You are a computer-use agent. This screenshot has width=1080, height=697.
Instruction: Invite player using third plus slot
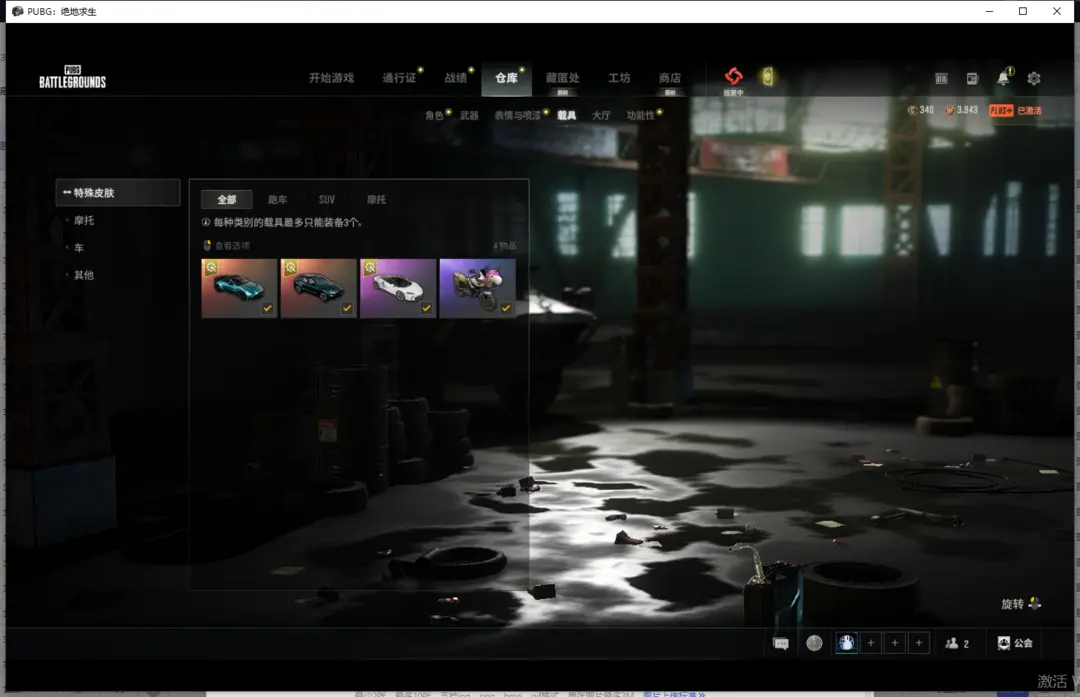point(919,643)
